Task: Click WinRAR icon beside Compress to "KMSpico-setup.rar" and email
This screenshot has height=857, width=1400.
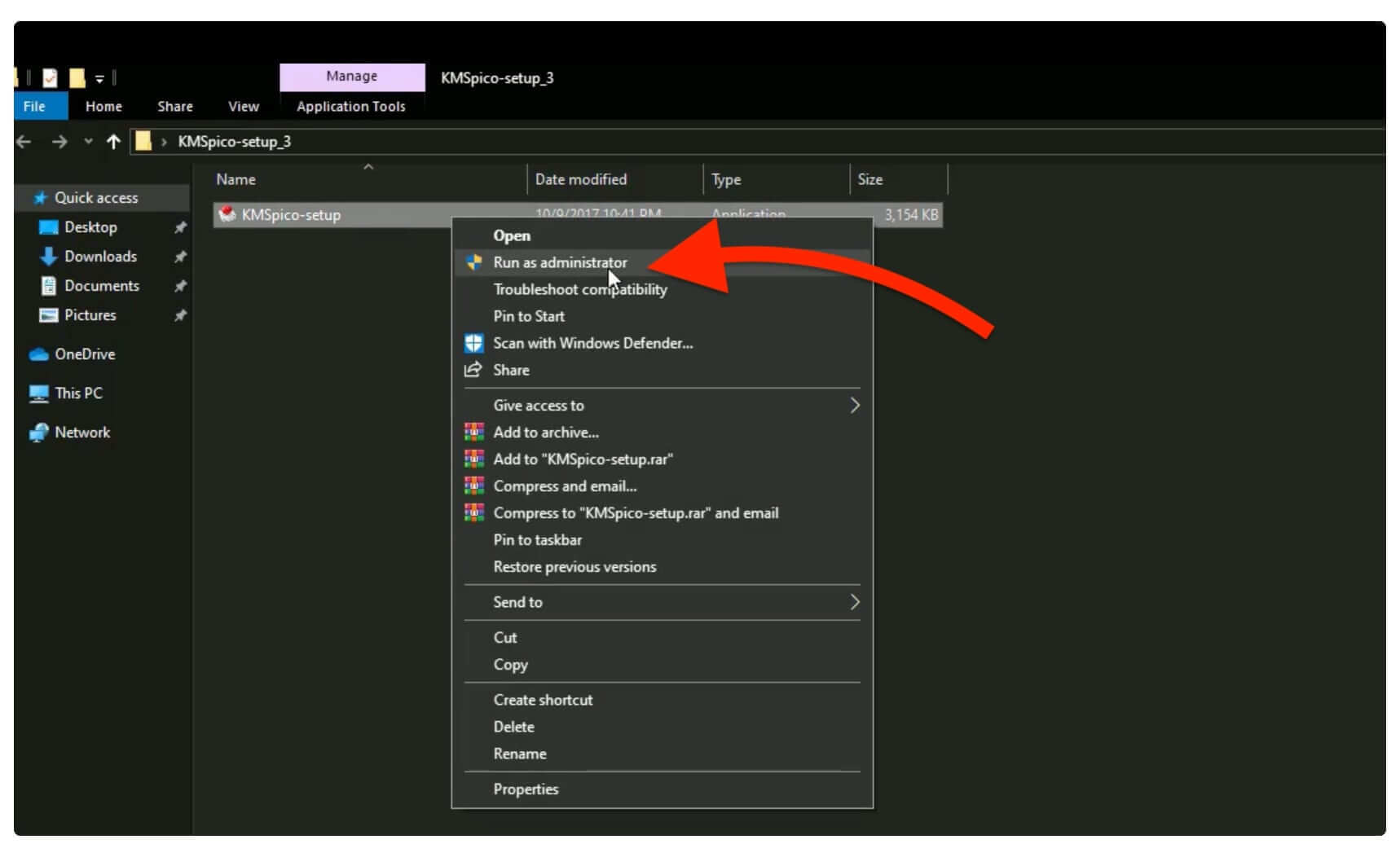Action: tap(473, 512)
